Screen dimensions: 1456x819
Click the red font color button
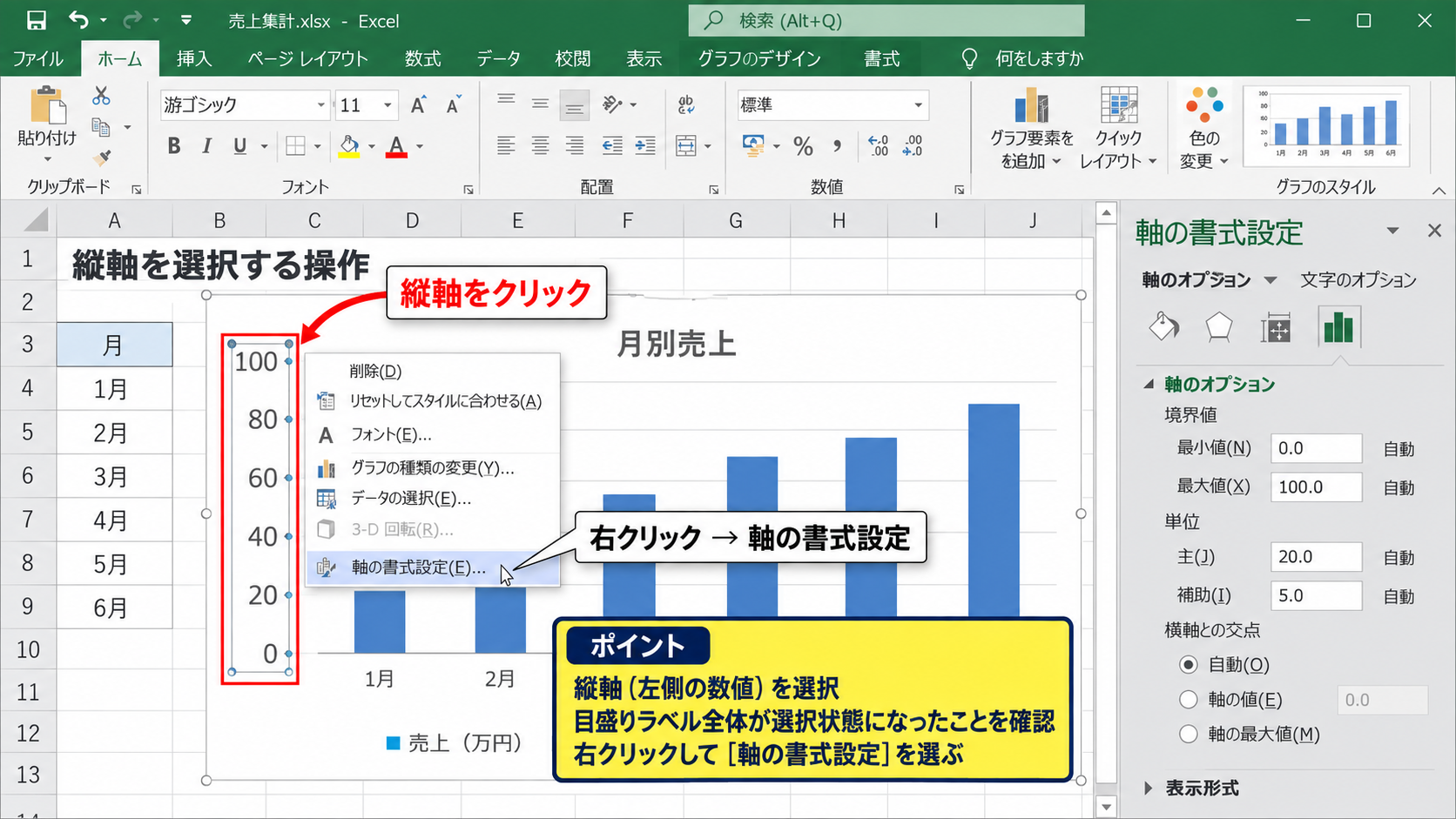click(x=397, y=146)
